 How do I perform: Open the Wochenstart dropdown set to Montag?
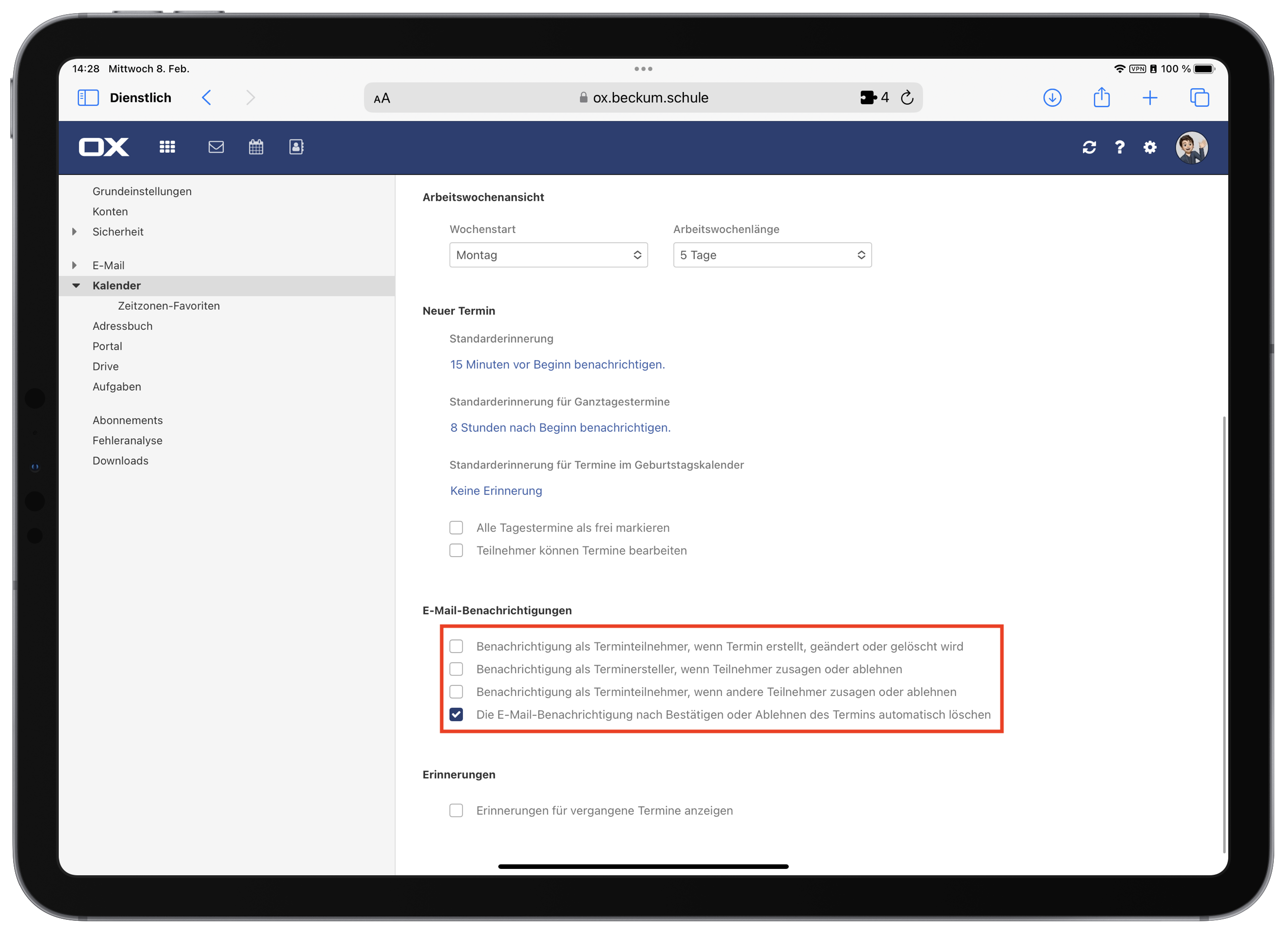549,255
